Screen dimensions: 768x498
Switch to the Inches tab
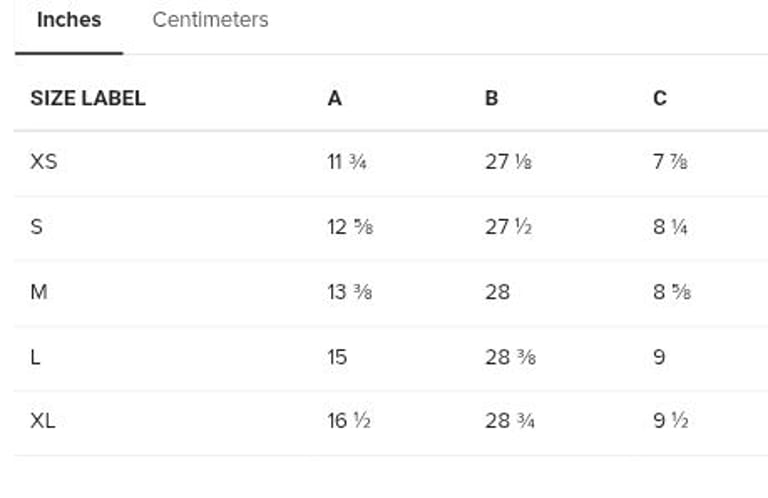click(69, 20)
